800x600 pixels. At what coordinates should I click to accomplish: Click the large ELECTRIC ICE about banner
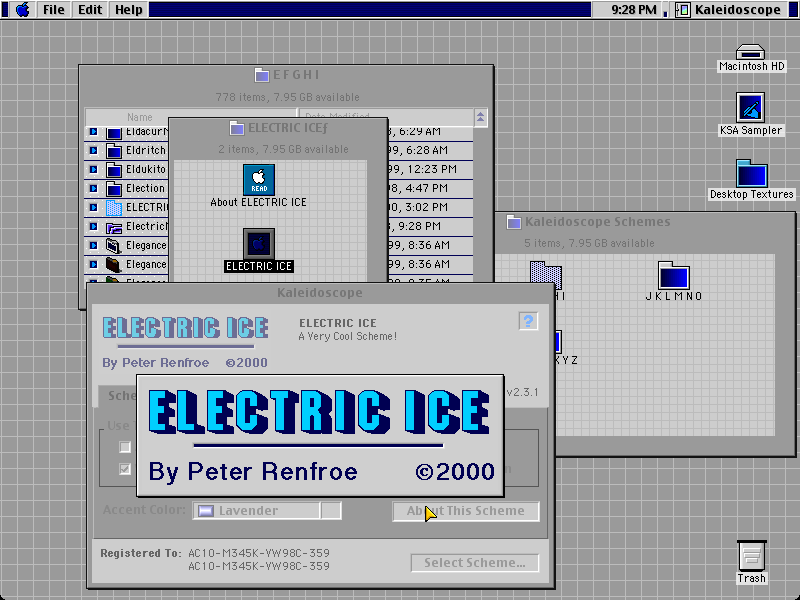tap(320, 436)
